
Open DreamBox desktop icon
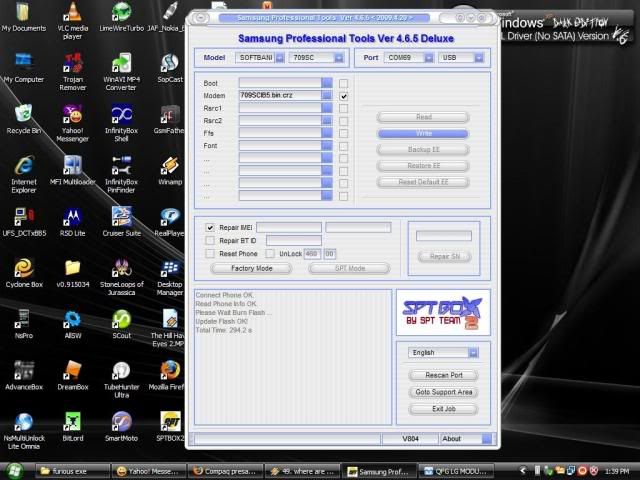click(73, 376)
